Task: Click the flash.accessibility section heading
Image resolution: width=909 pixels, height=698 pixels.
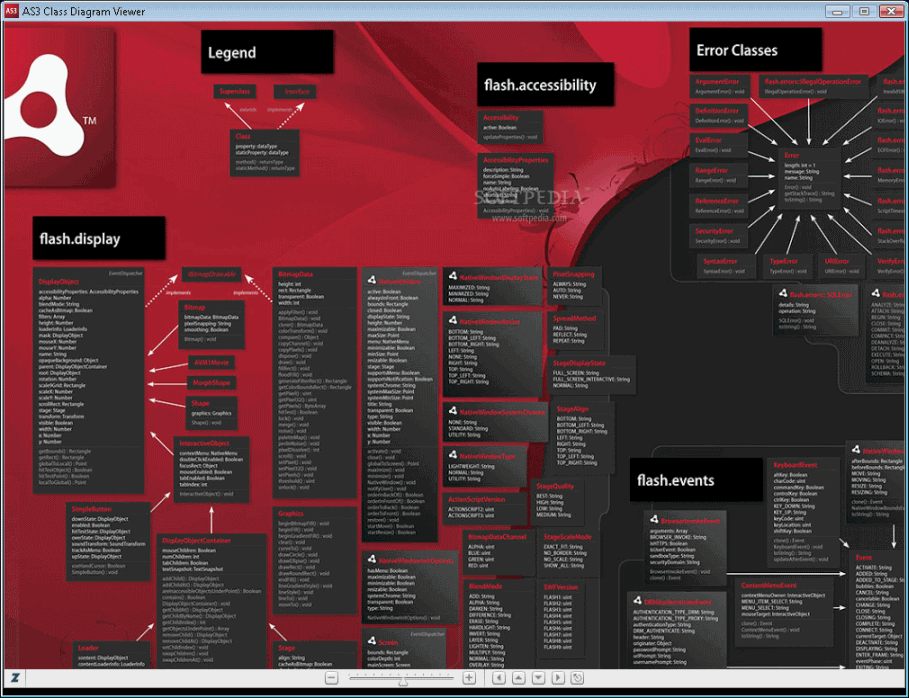Action: pyautogui.click(x=546, y=85)
